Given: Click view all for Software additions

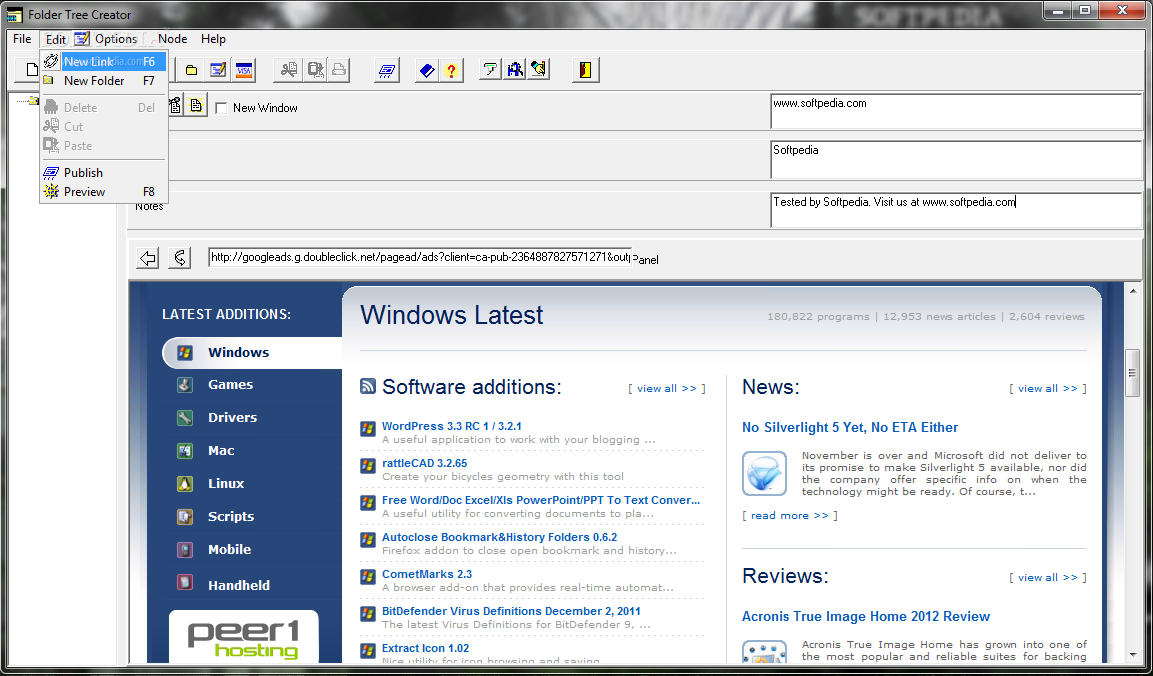Looking at the screenshot, I should [666, 388].
